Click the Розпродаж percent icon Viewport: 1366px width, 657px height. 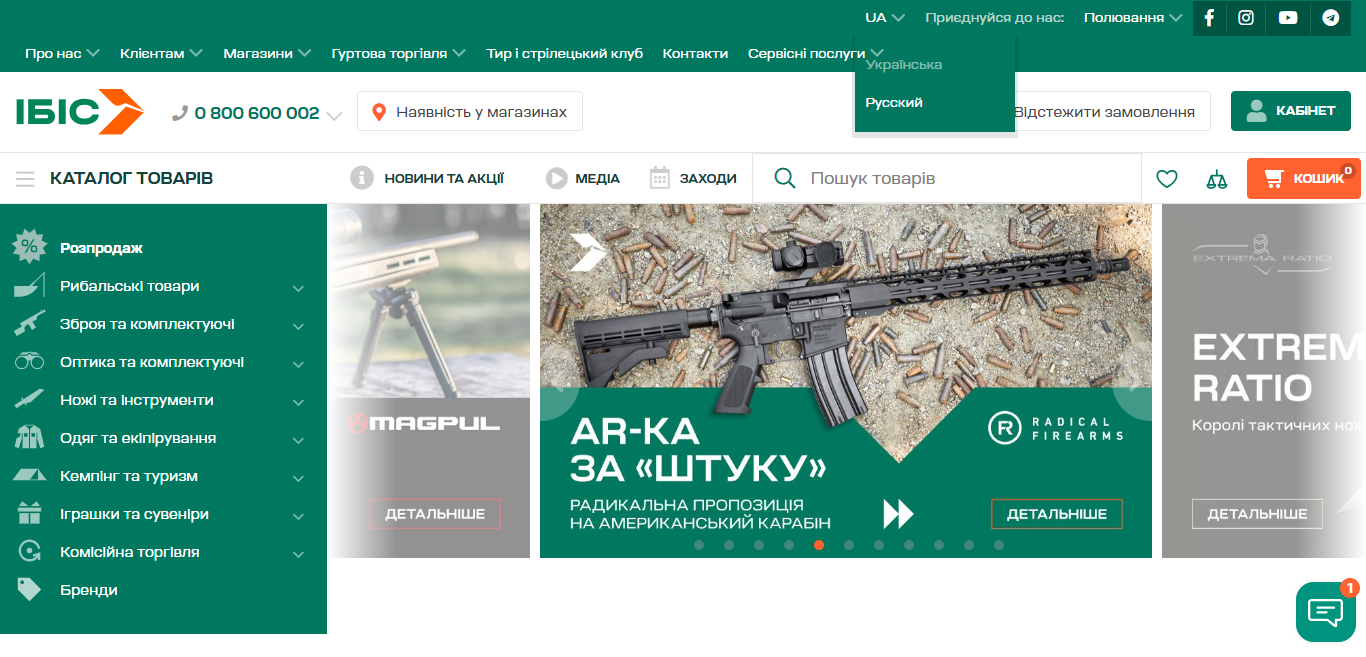(29, 247)
